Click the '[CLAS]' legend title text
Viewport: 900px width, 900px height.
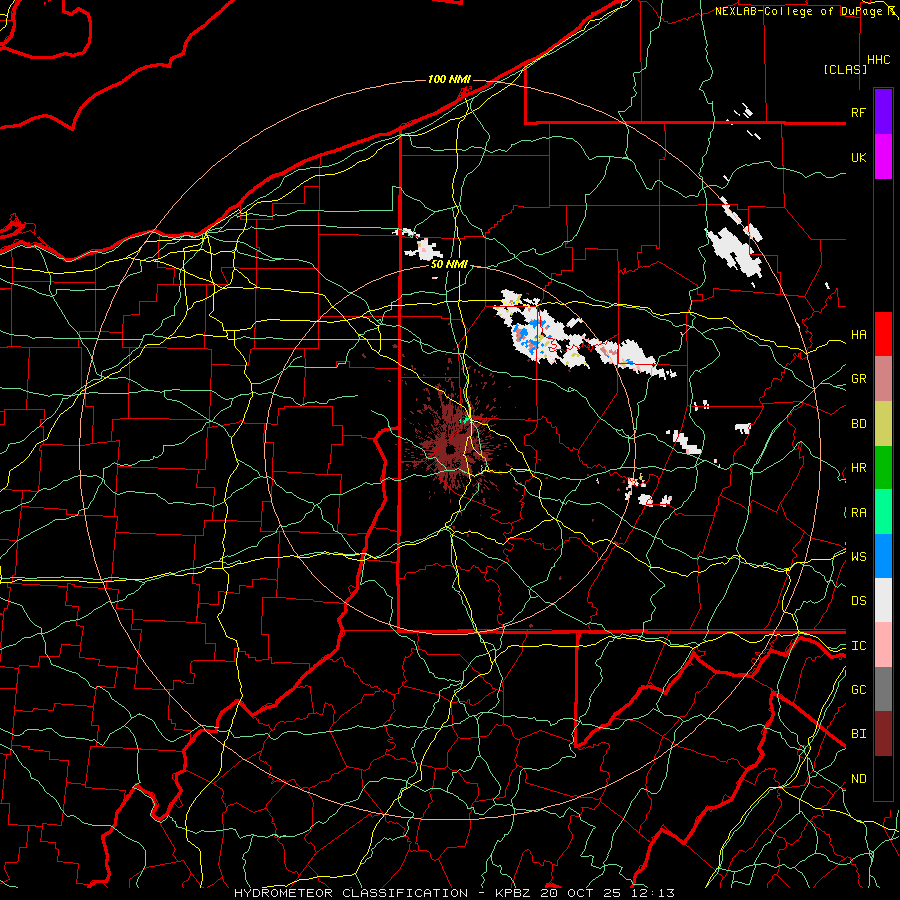[844, 70]
